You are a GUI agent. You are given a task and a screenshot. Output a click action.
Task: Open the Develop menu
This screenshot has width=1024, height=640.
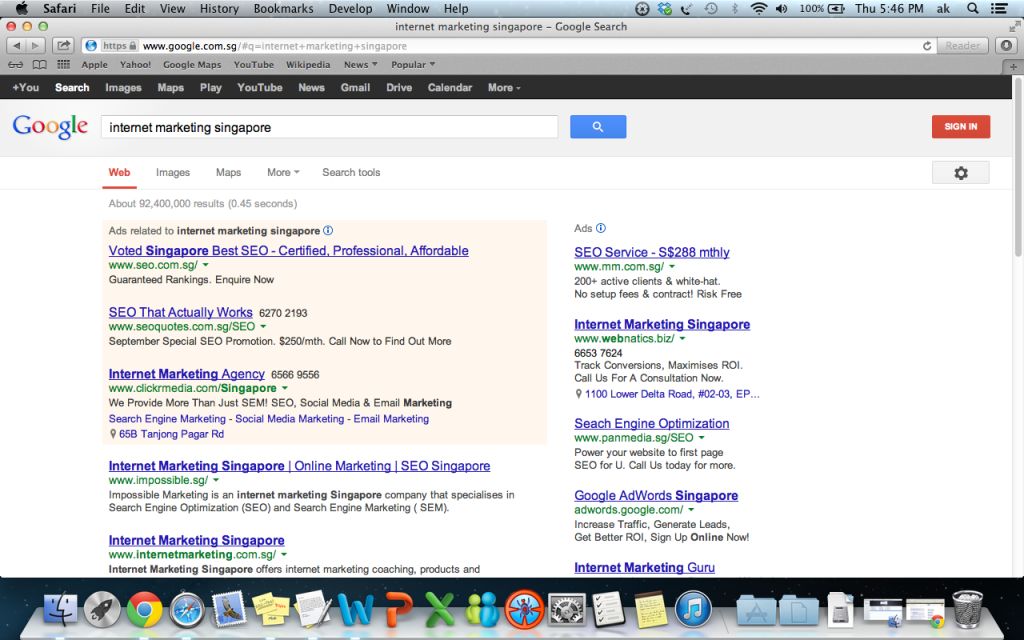(x=350, y=8)
